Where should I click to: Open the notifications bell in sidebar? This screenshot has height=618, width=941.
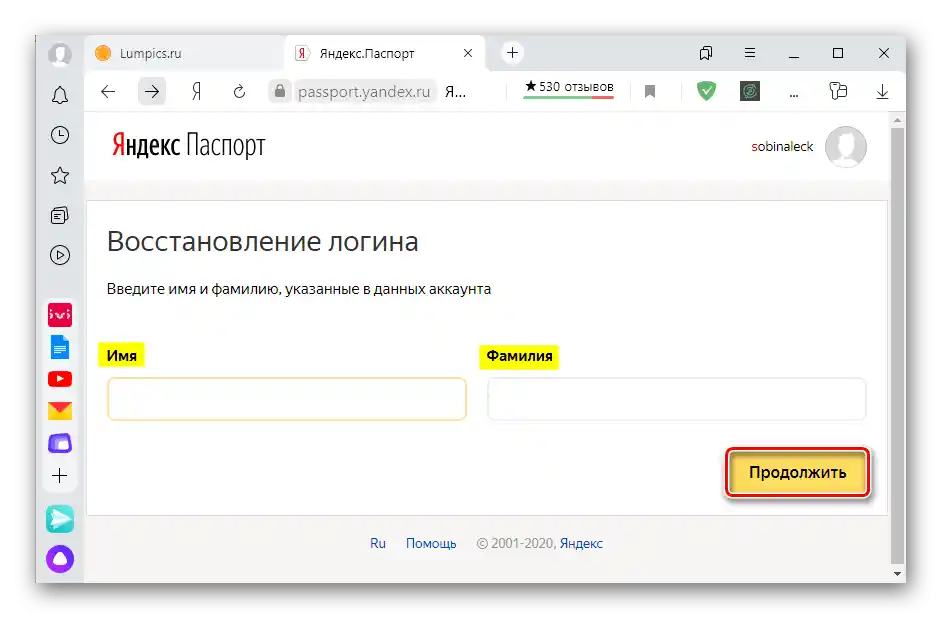click(x=60, y=95)
